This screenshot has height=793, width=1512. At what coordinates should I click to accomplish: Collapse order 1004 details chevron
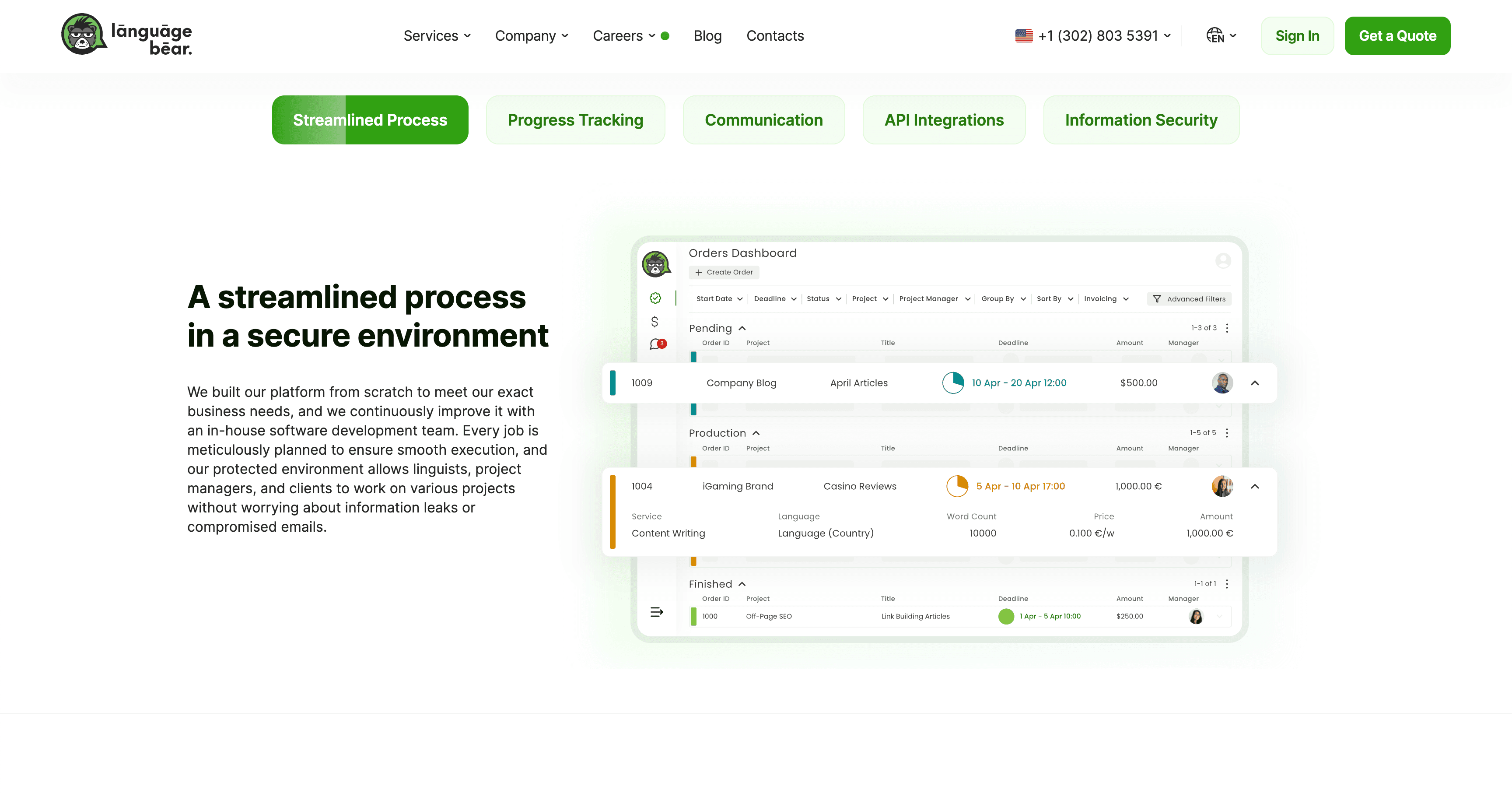point(1255,487)
